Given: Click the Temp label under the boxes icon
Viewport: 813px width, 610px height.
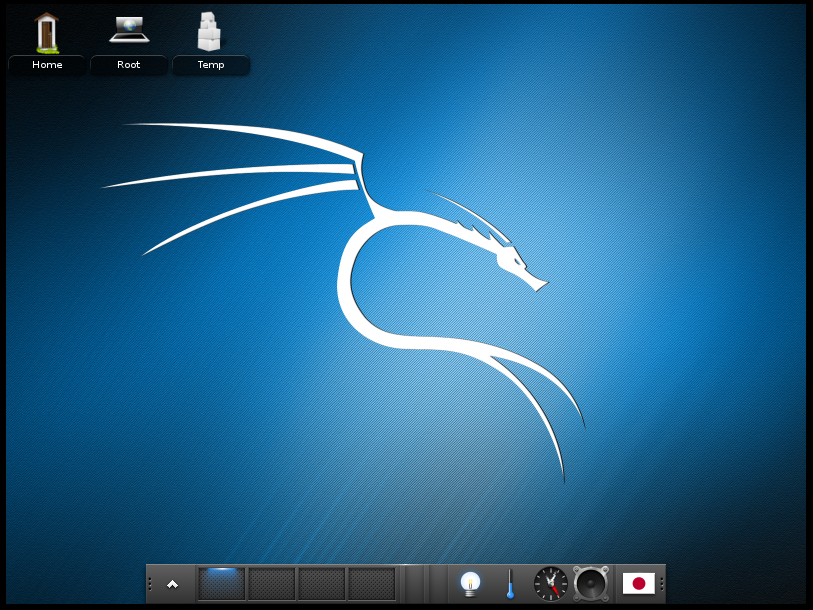Looking at the screenshot, I should tap(211, 65).
